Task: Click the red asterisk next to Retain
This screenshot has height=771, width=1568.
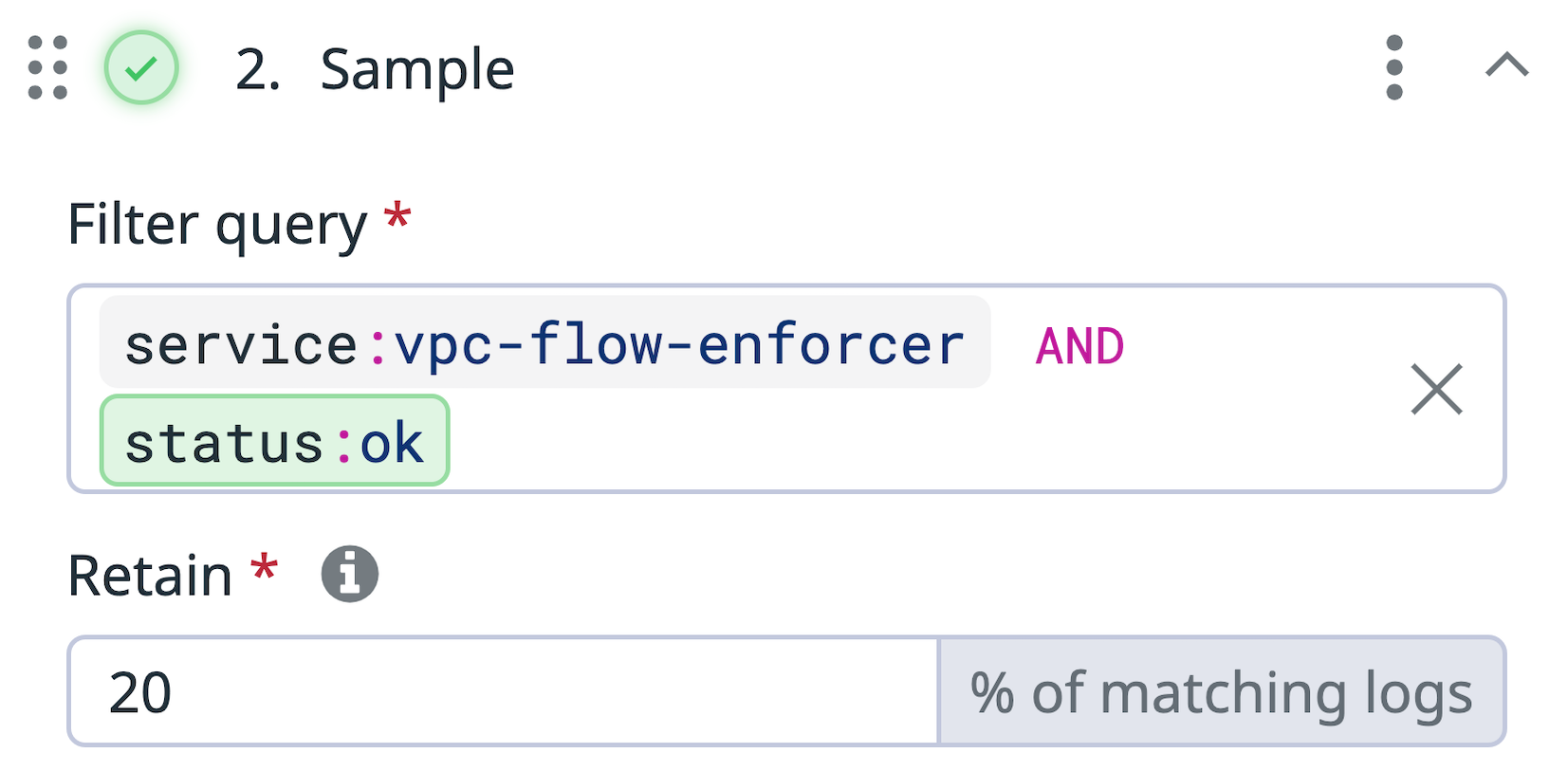Action: point(262,569)
